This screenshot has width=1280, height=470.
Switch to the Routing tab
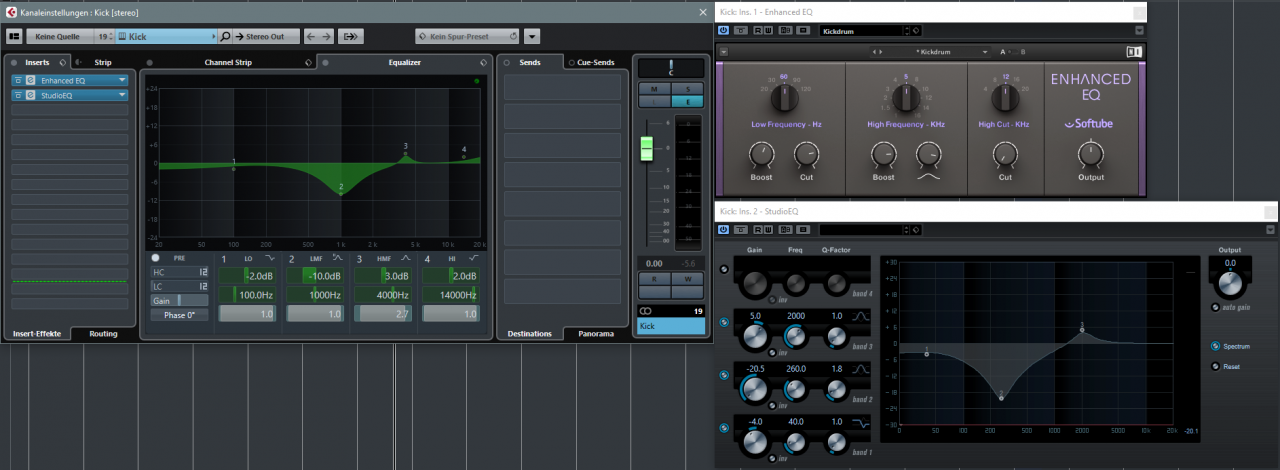pos(102,333)
